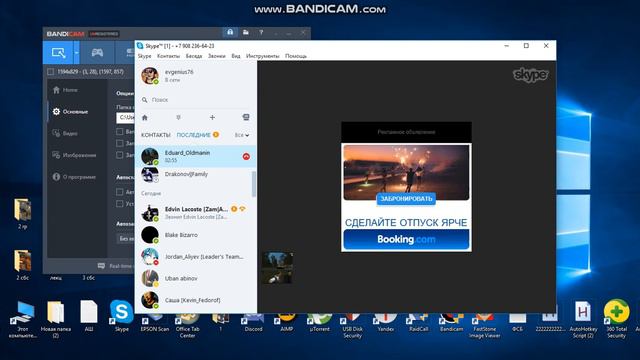This screenshot has width=640, height=360.
Task: Toggle second auto-start checkbox in Bandicam
Action: [x=120, y=203]
